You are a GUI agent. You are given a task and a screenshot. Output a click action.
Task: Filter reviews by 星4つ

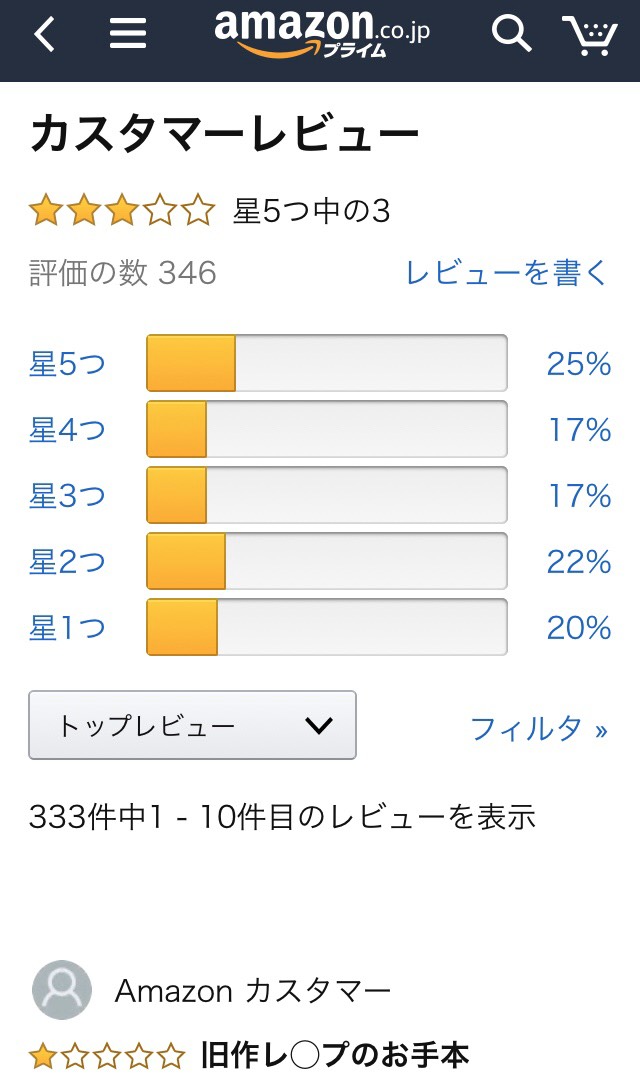[x=67, y=430]
